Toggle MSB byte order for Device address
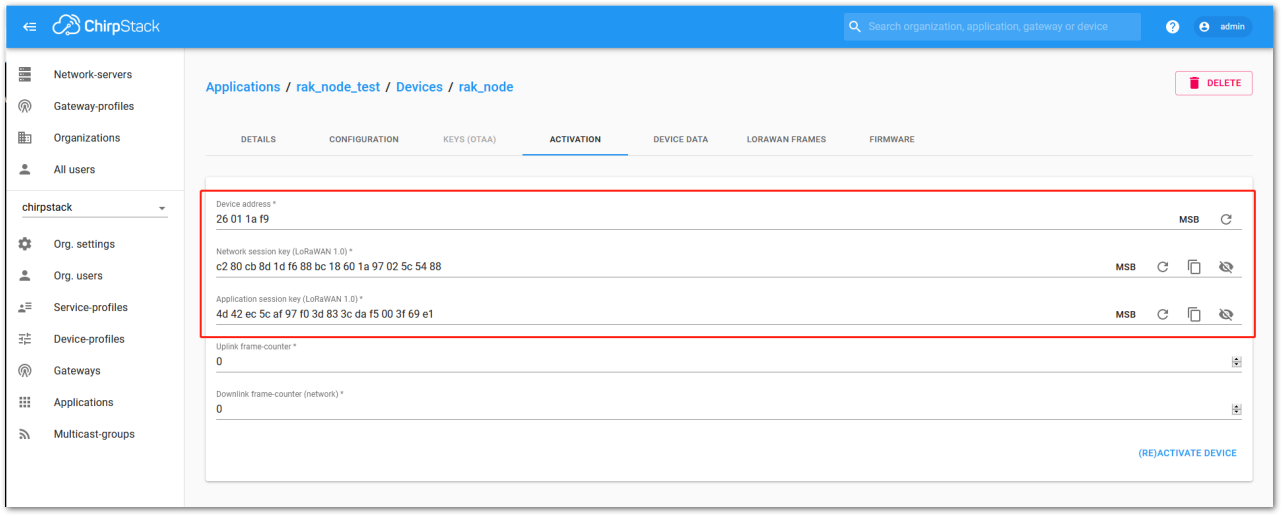Image resolution: width=1282 pixels, height=516 pixels. pyautogui.click(x=1189, y=220)
